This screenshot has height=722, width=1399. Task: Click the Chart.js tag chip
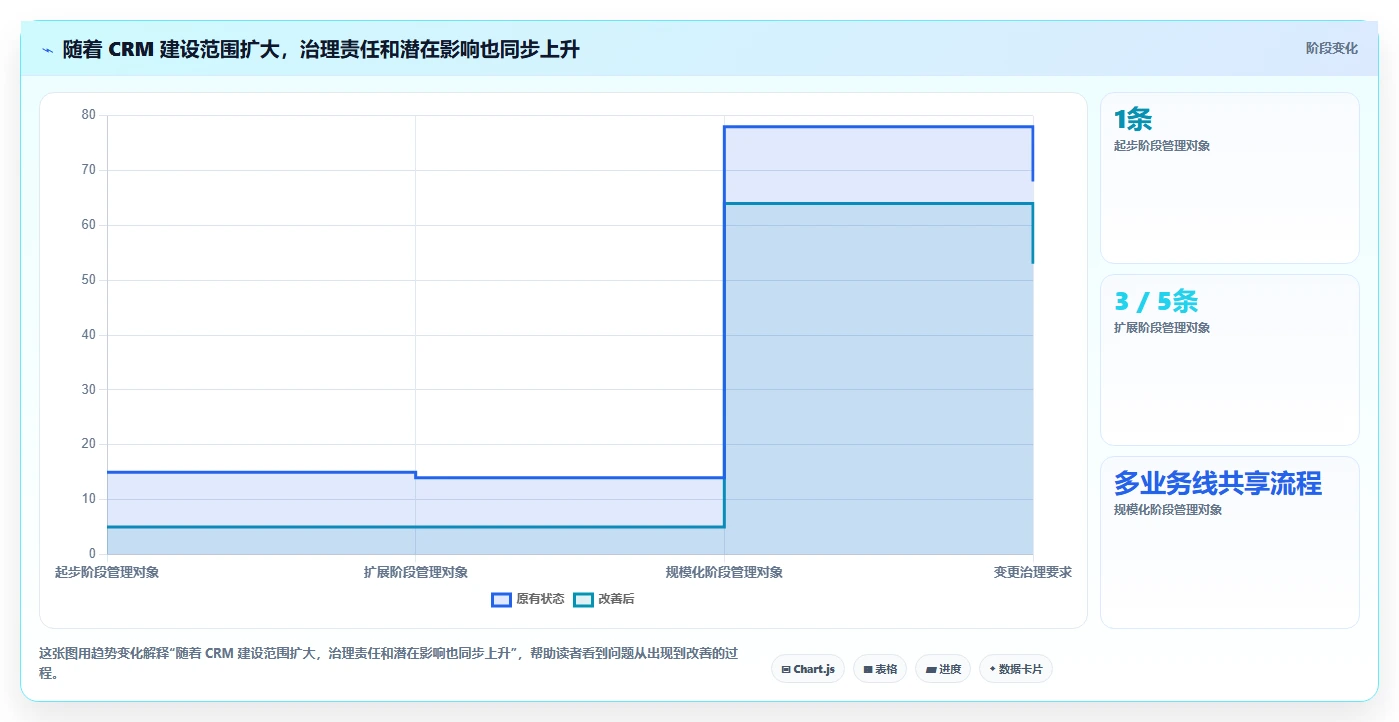coord(808,669)
